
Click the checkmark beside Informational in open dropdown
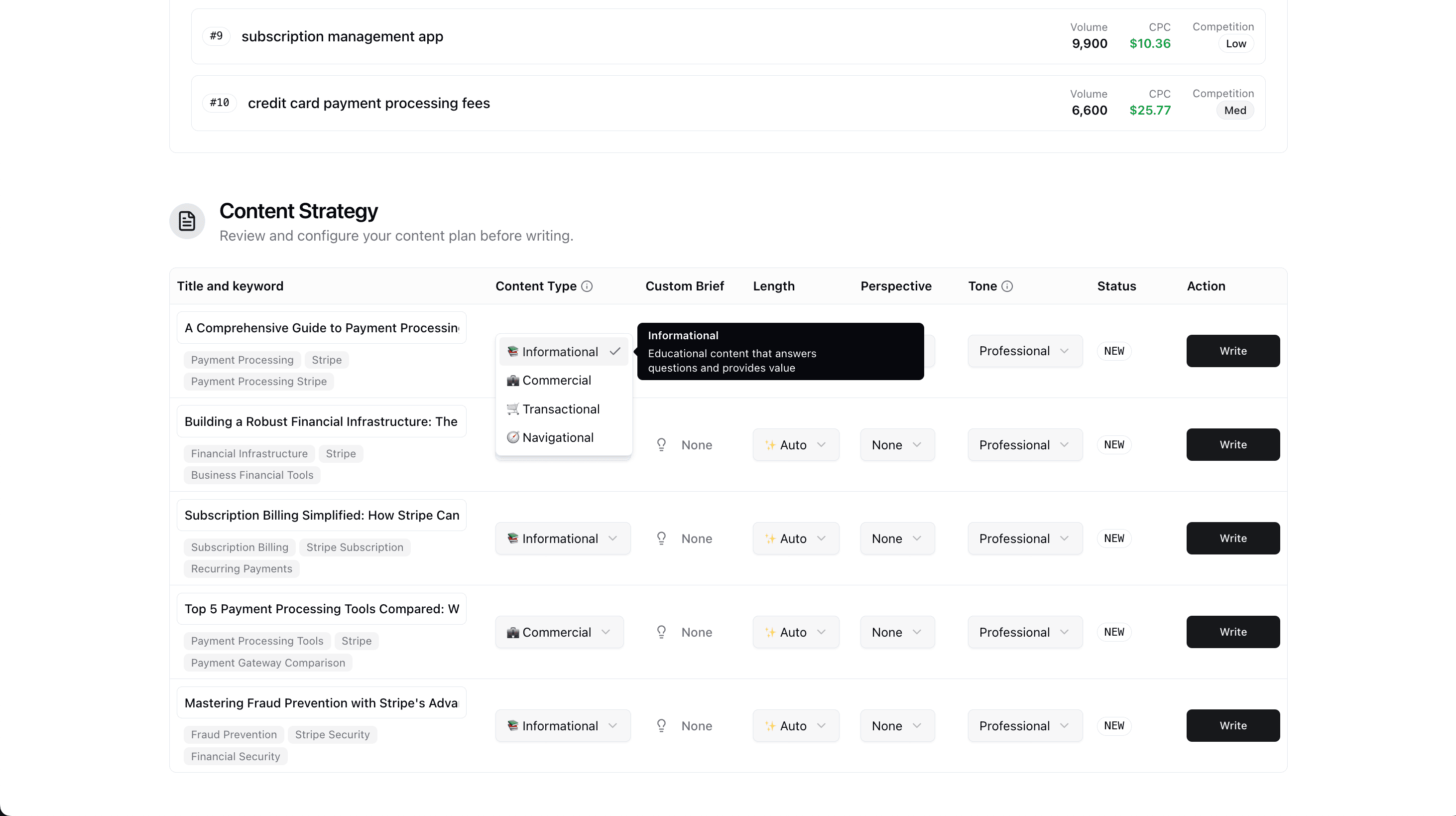pyautogui.click(x=615, y=351)
